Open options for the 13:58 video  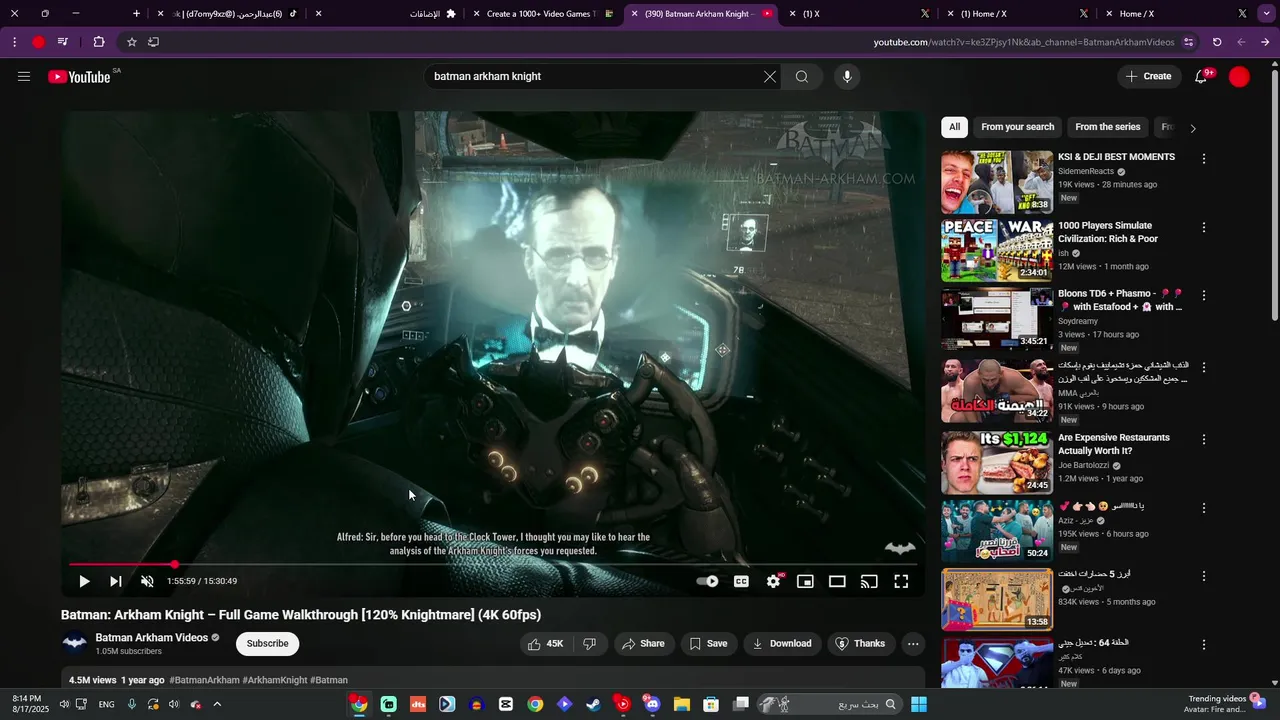click(1204, 576)
